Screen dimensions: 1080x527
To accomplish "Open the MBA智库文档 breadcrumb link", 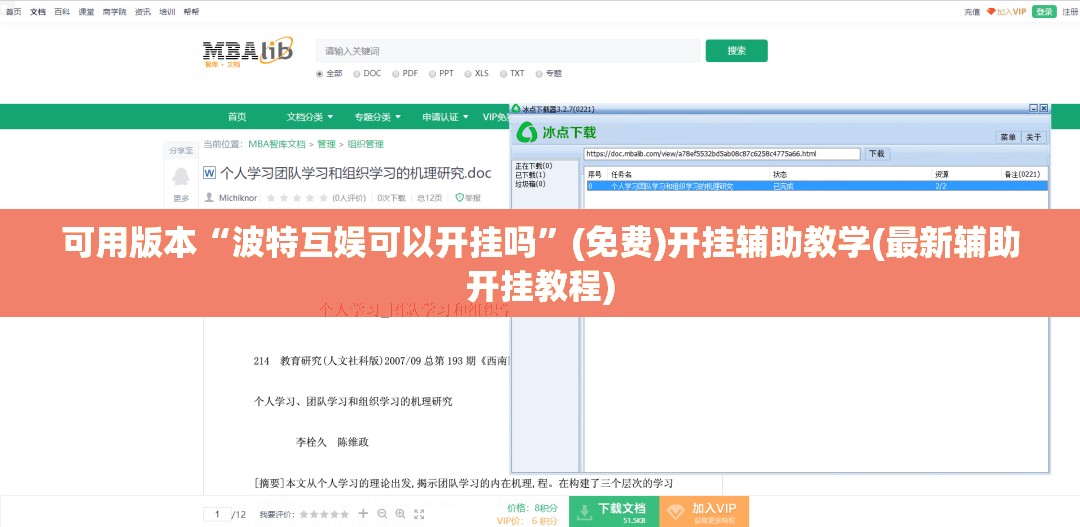I will (277, 144).
